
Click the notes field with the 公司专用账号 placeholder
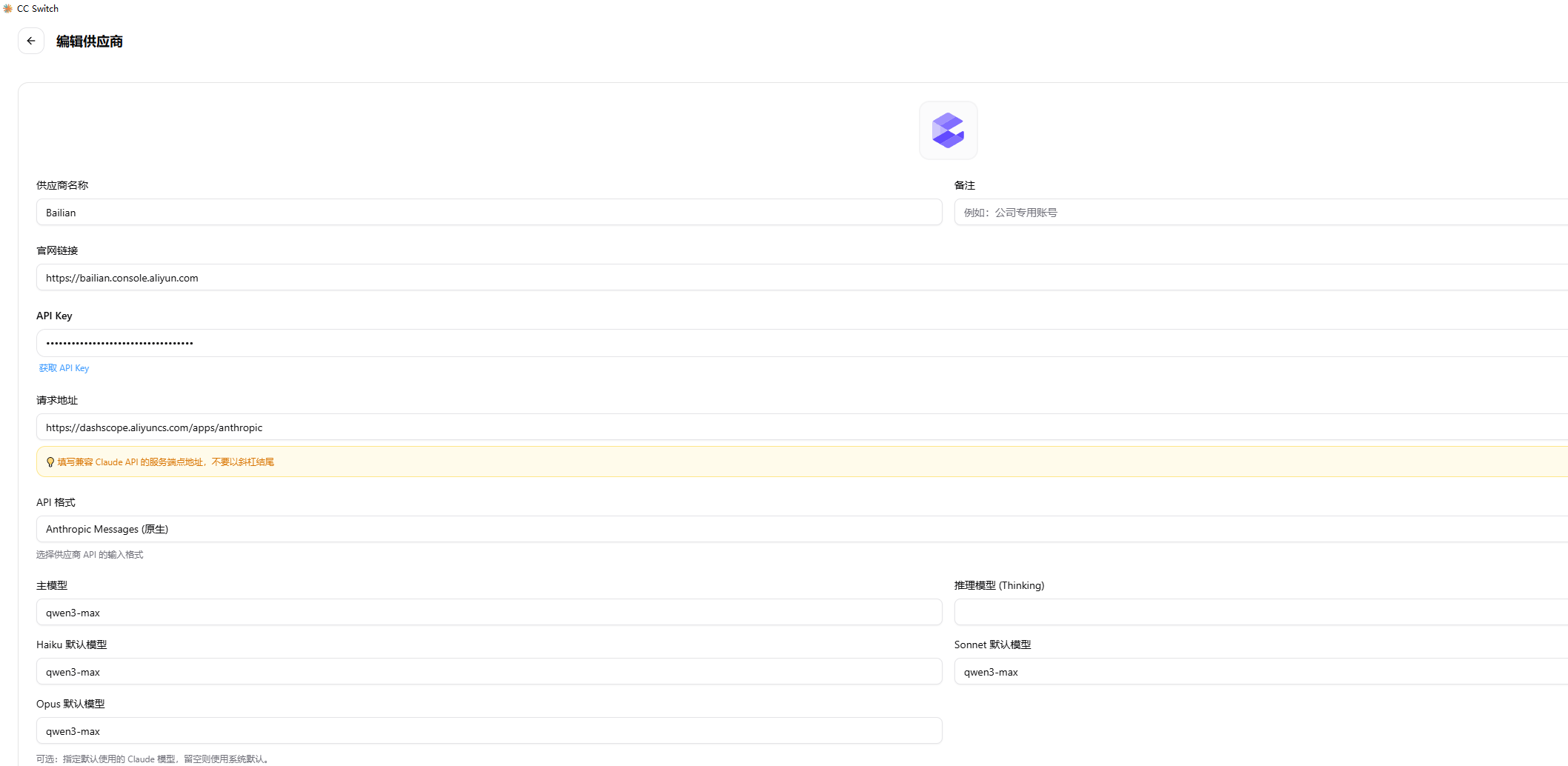click(1261, 213)
